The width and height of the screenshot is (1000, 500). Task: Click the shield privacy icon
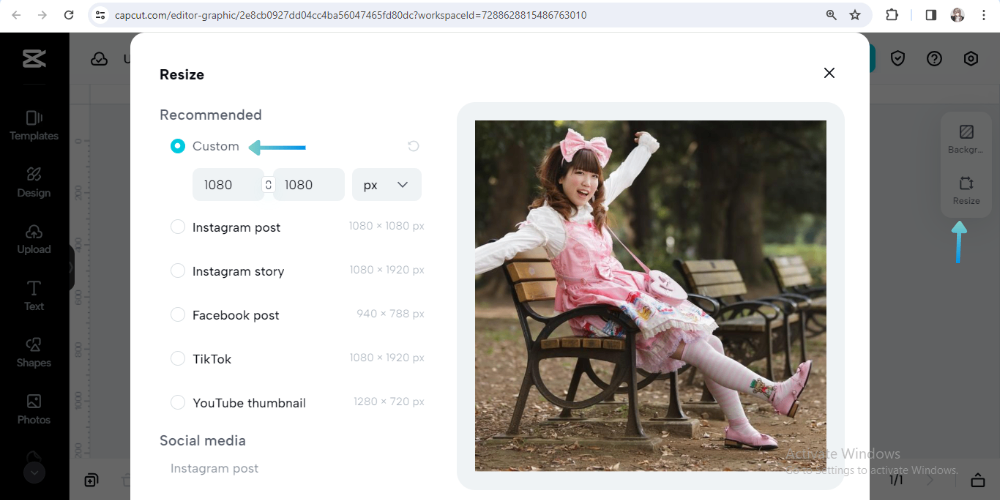(x=898, y=59)
